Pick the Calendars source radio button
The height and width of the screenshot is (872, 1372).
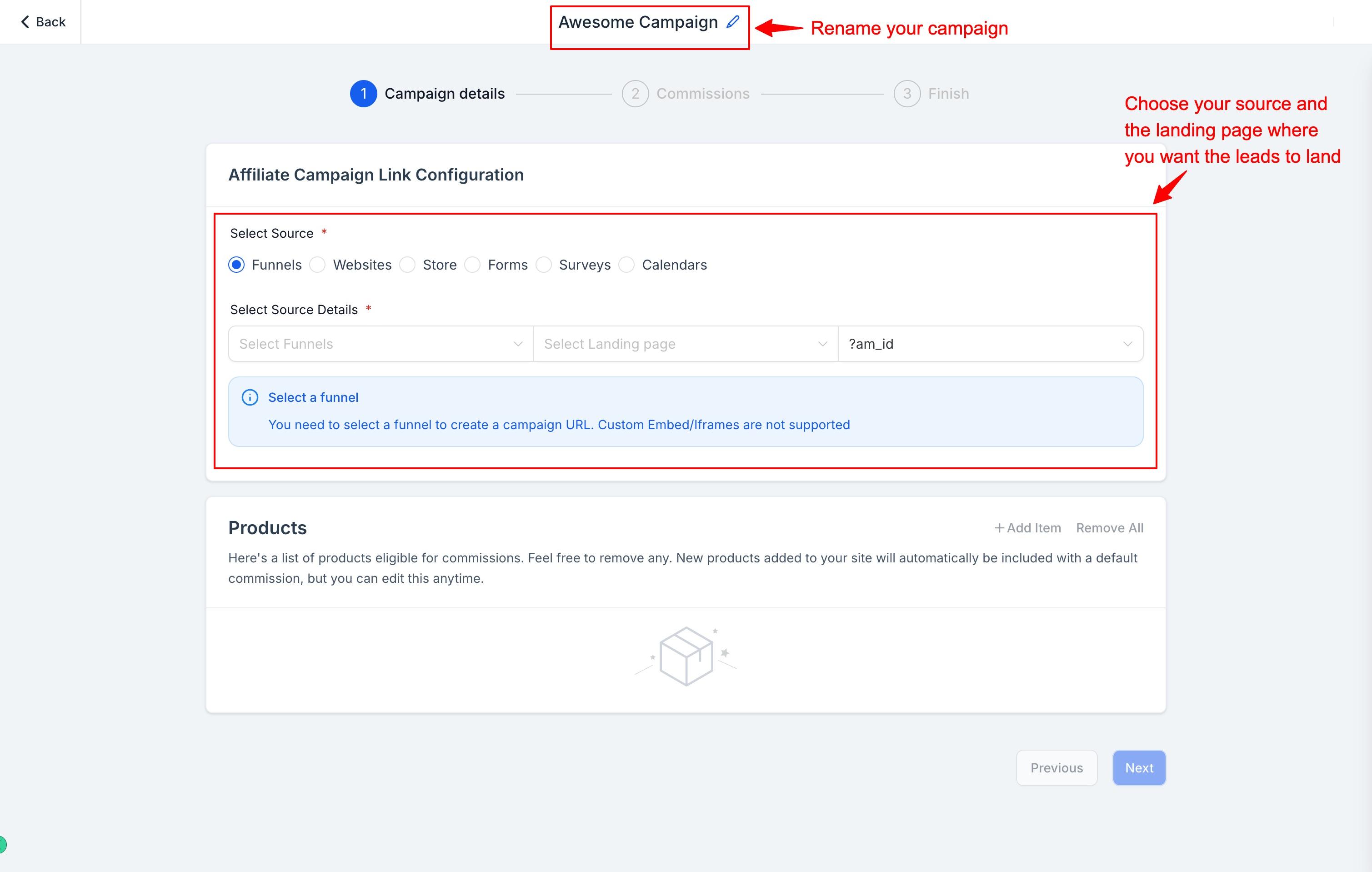pyautogui.click(x=627, y=265)
